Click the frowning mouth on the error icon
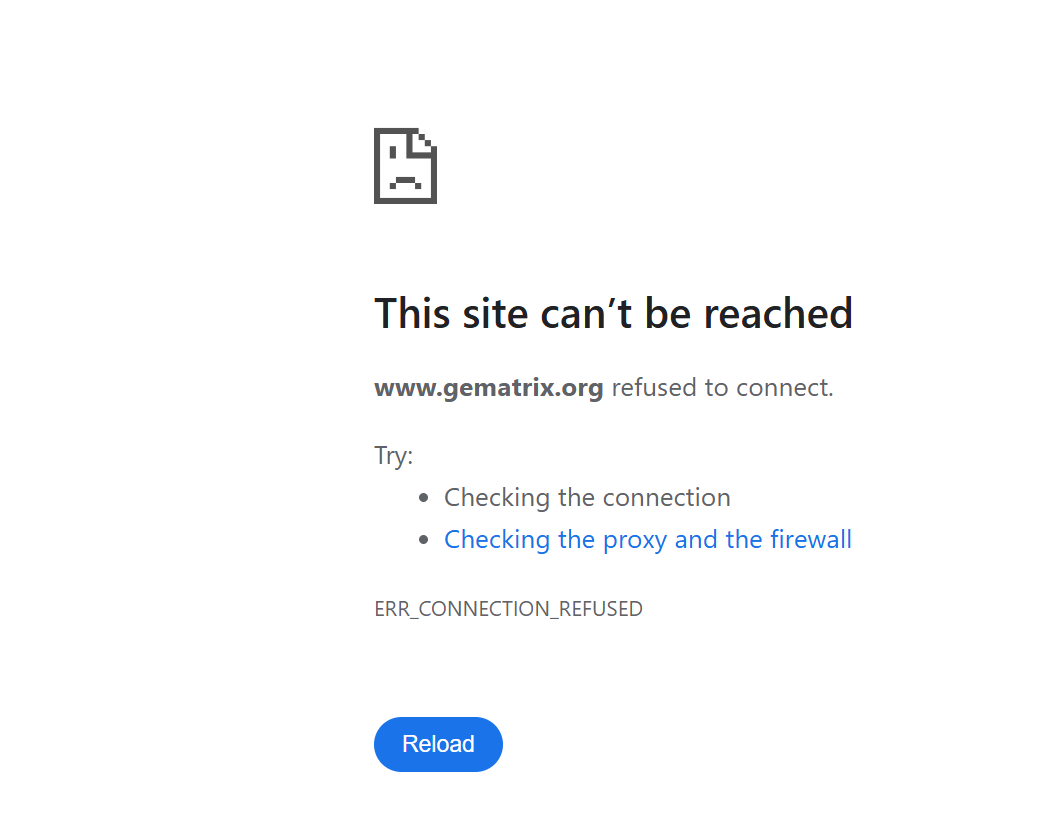The width and height of the screenshot is (1058, 817). coord(405,181)
